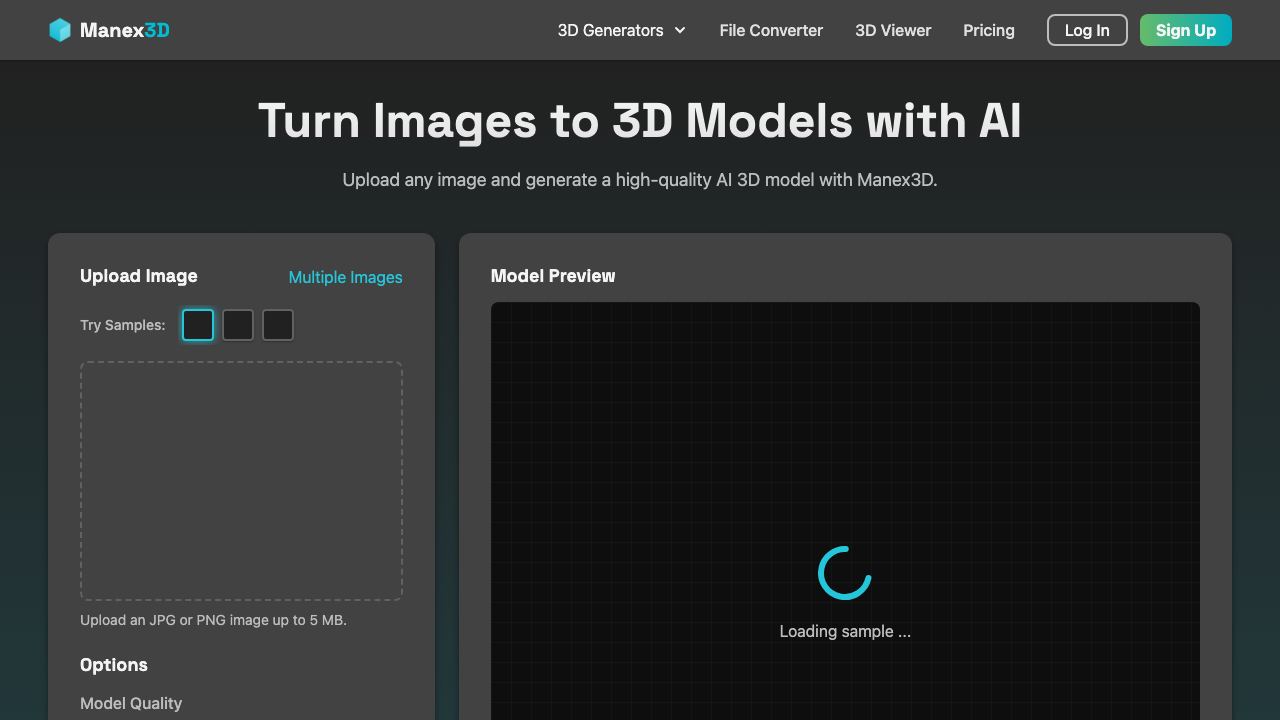
Task: Select the second sample thumbnail
Action: [x=238, y=325]
